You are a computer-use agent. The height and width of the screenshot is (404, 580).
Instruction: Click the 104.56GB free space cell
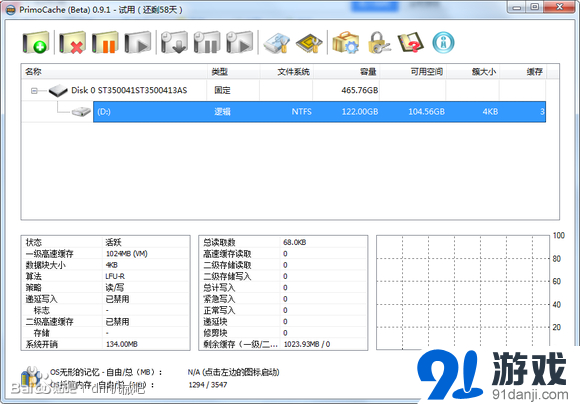click(426, 111)
